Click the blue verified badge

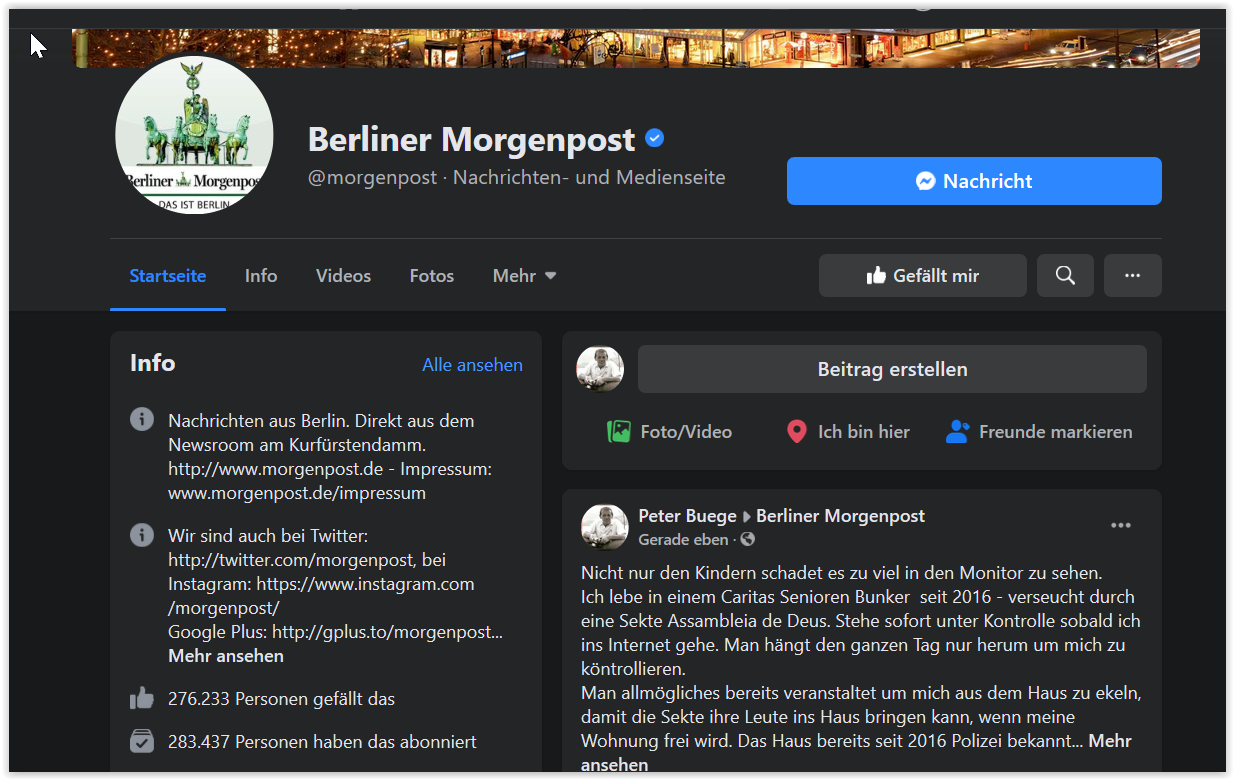click(655, 139)
